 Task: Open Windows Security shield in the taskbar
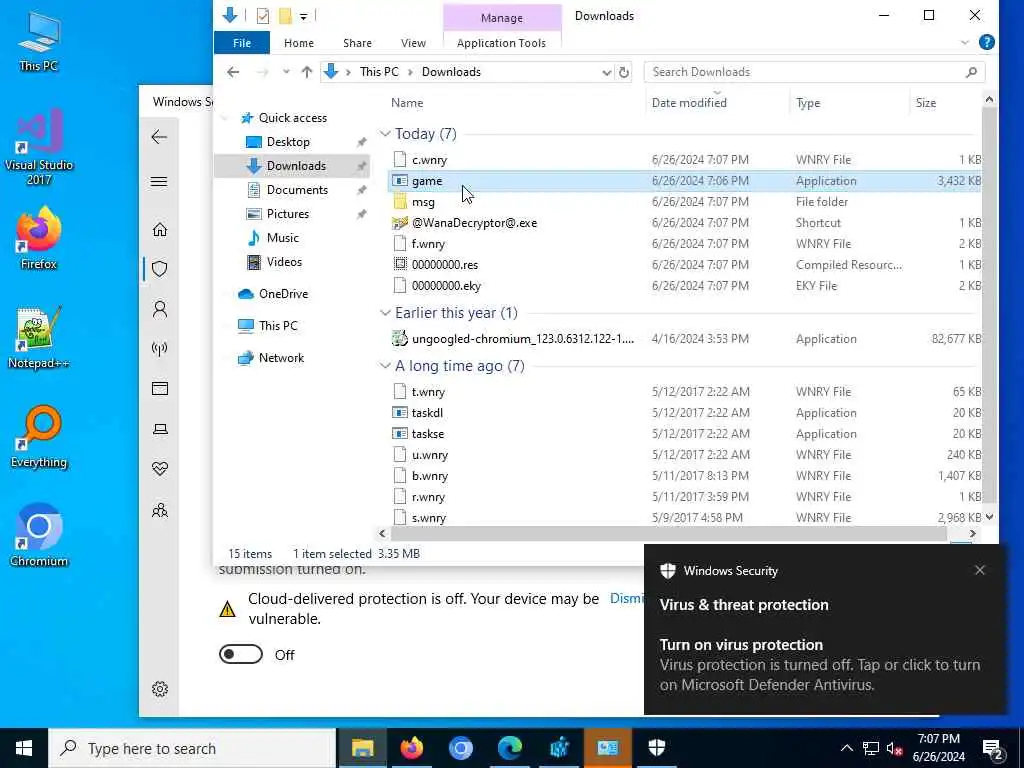(x=657, y=748)
